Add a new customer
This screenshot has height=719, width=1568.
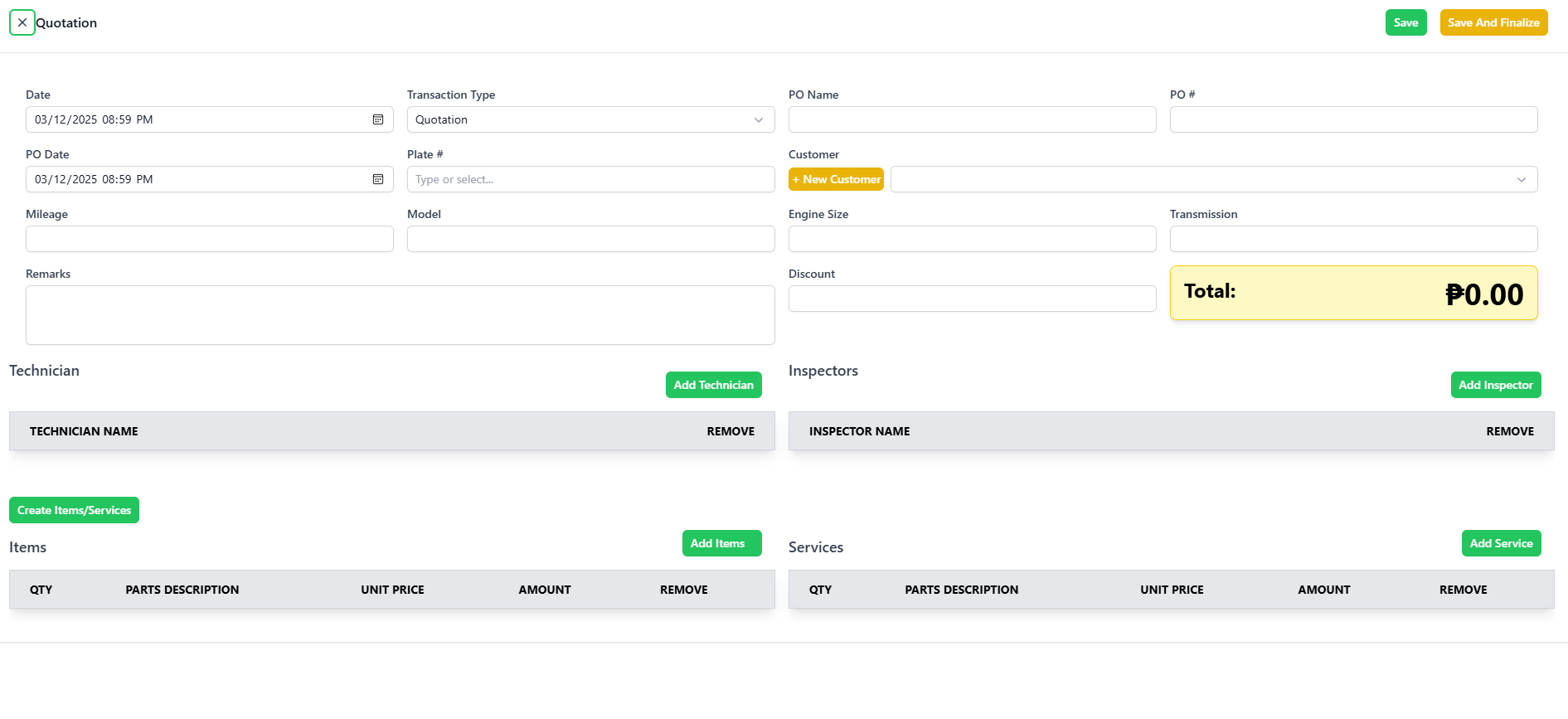(x=836, y=179)
